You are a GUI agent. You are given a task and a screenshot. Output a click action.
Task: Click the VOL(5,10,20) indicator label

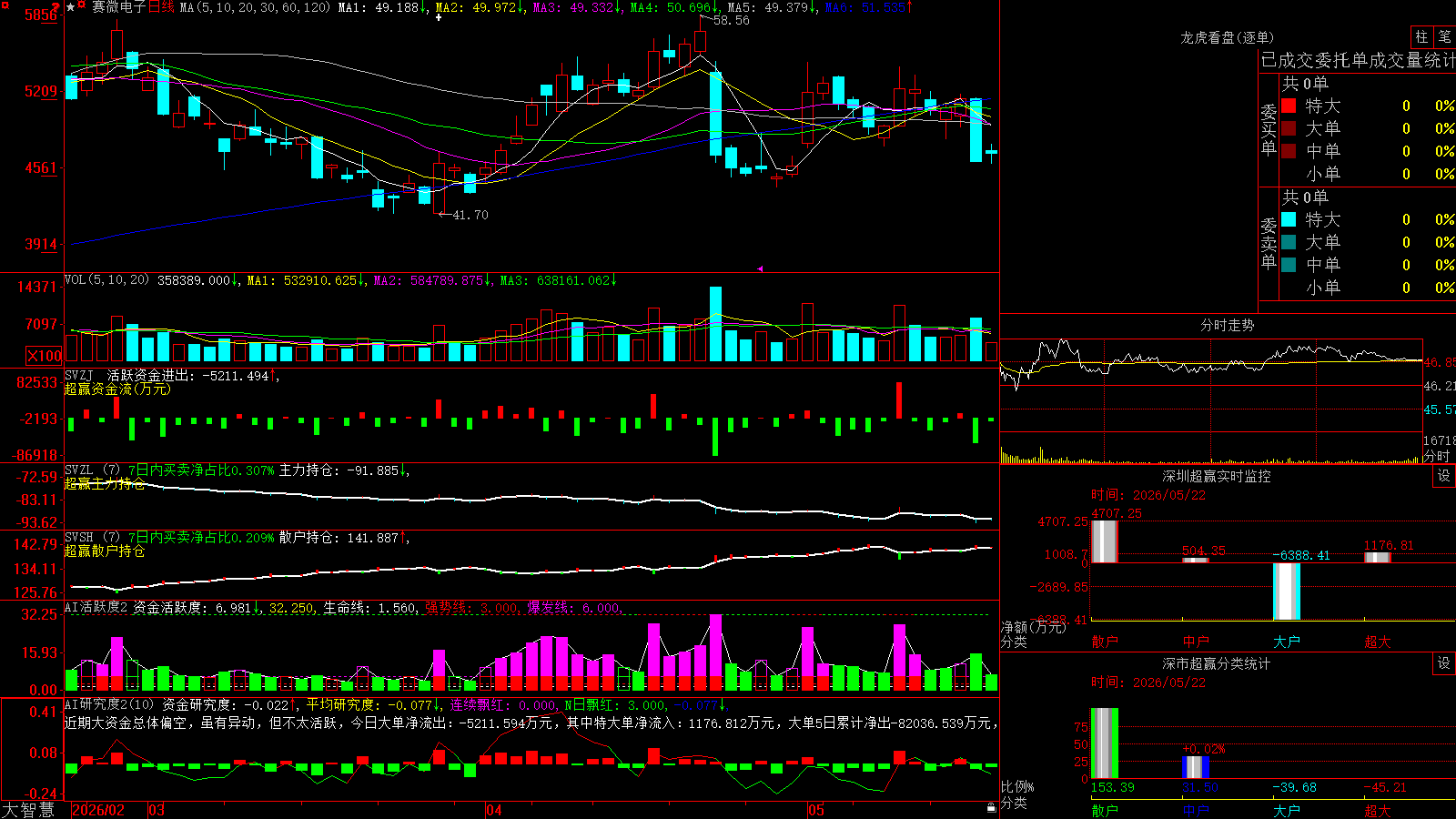click(x=106, y=280)
